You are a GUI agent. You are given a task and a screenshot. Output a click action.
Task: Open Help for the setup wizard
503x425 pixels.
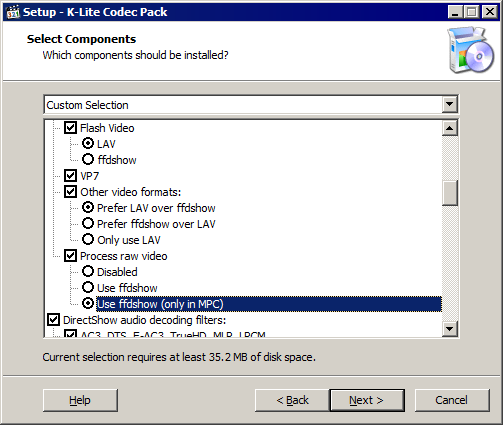click(x=80, y=400)
